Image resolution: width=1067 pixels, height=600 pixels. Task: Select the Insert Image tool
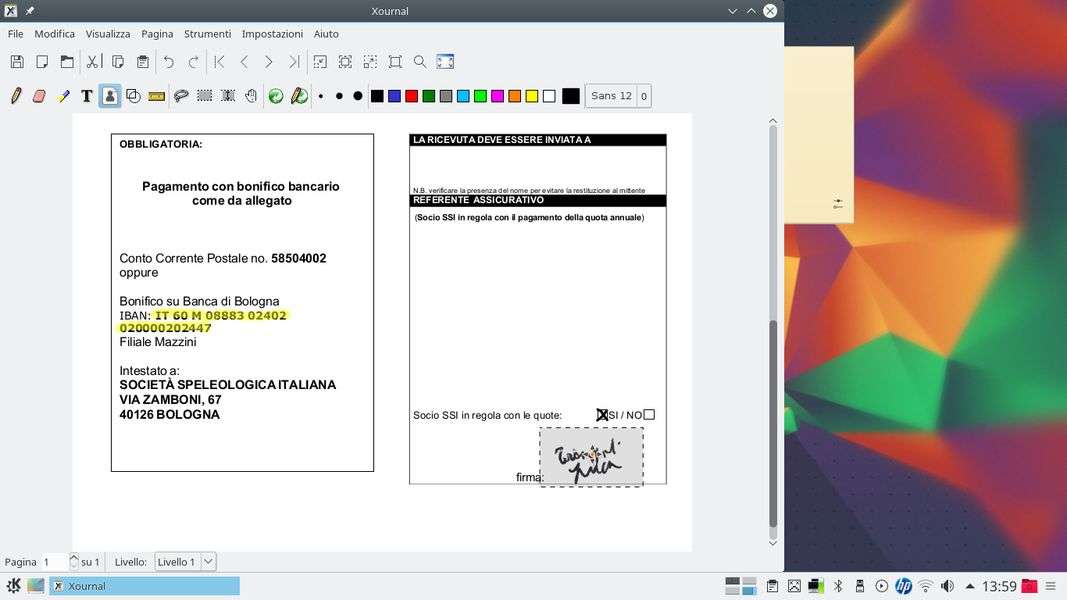(110, 96)
